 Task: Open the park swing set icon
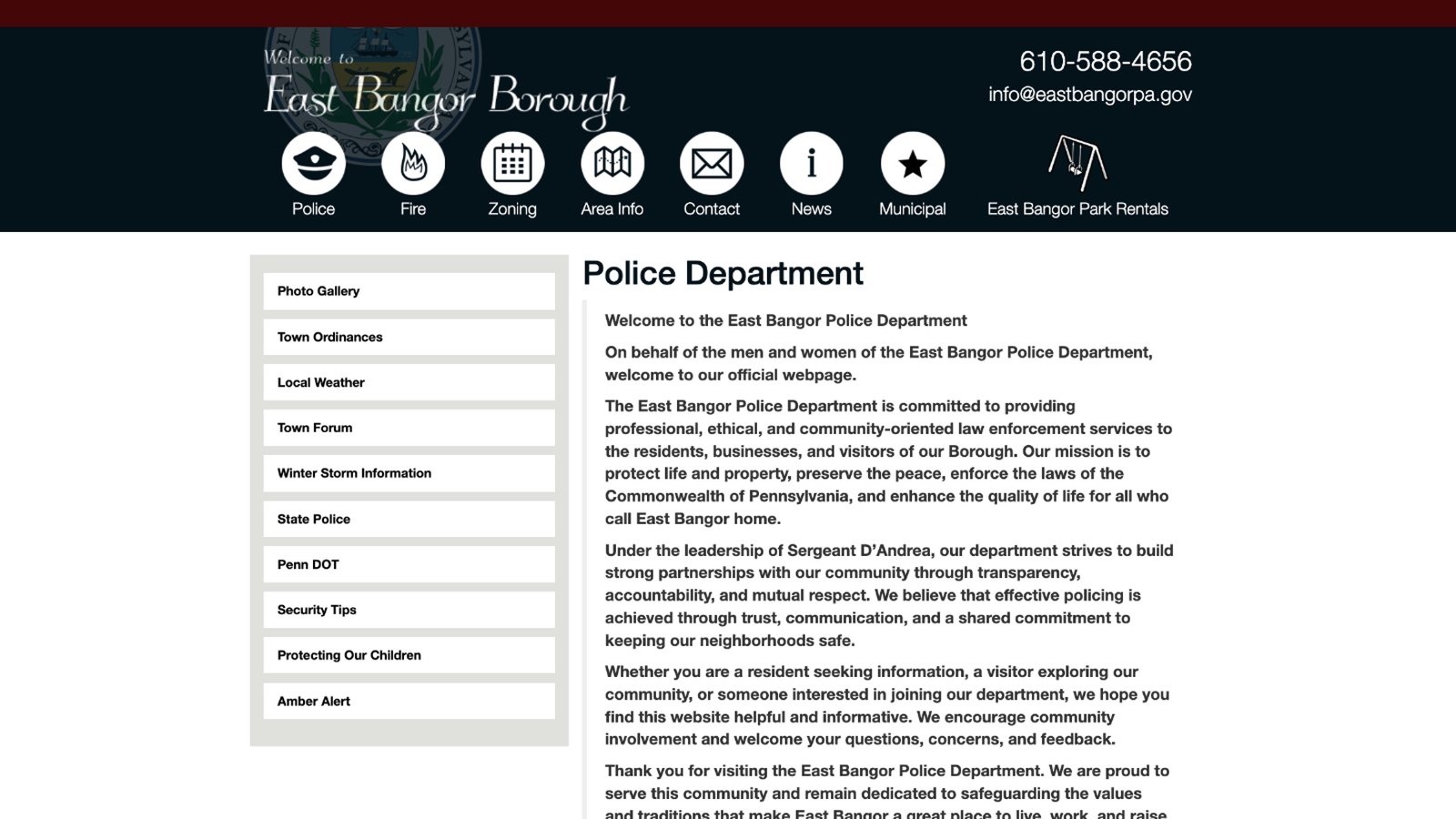click(x=1077, y=162)
